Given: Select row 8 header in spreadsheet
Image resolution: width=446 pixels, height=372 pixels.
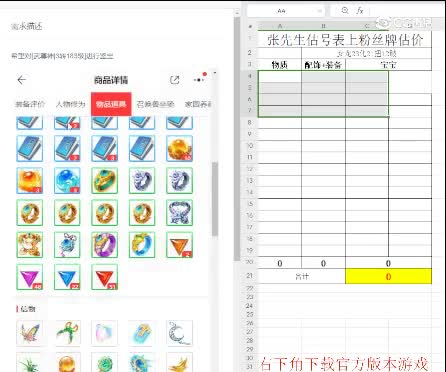Looking at the screenshot, I should pyautogui.click(x=250, y=122).
